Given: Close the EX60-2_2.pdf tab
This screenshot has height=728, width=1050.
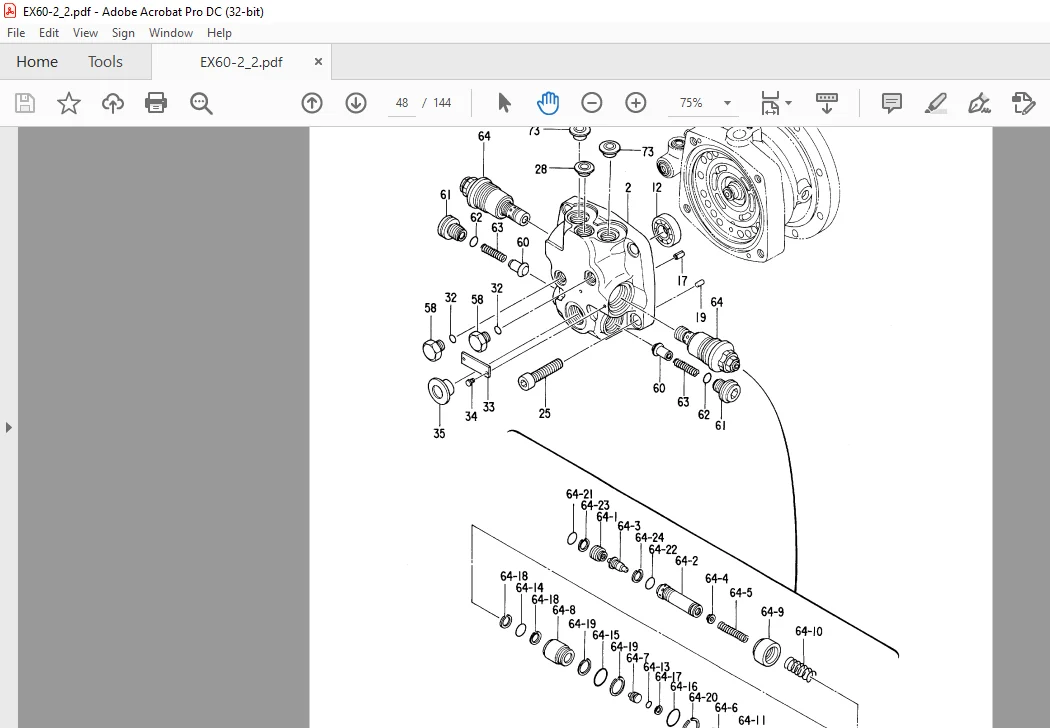Looking at the screenshot, I should click(318, 62).
